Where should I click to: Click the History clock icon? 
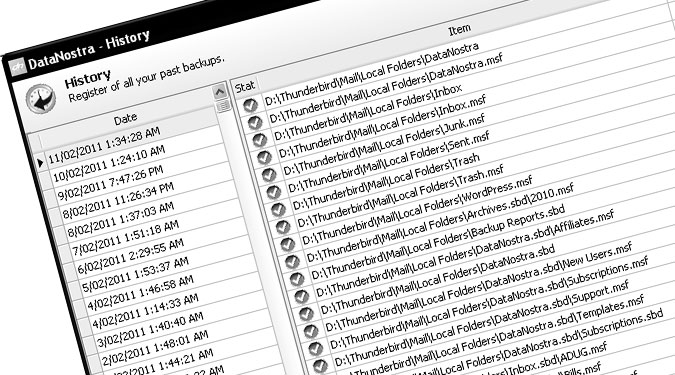click(40, 99)
